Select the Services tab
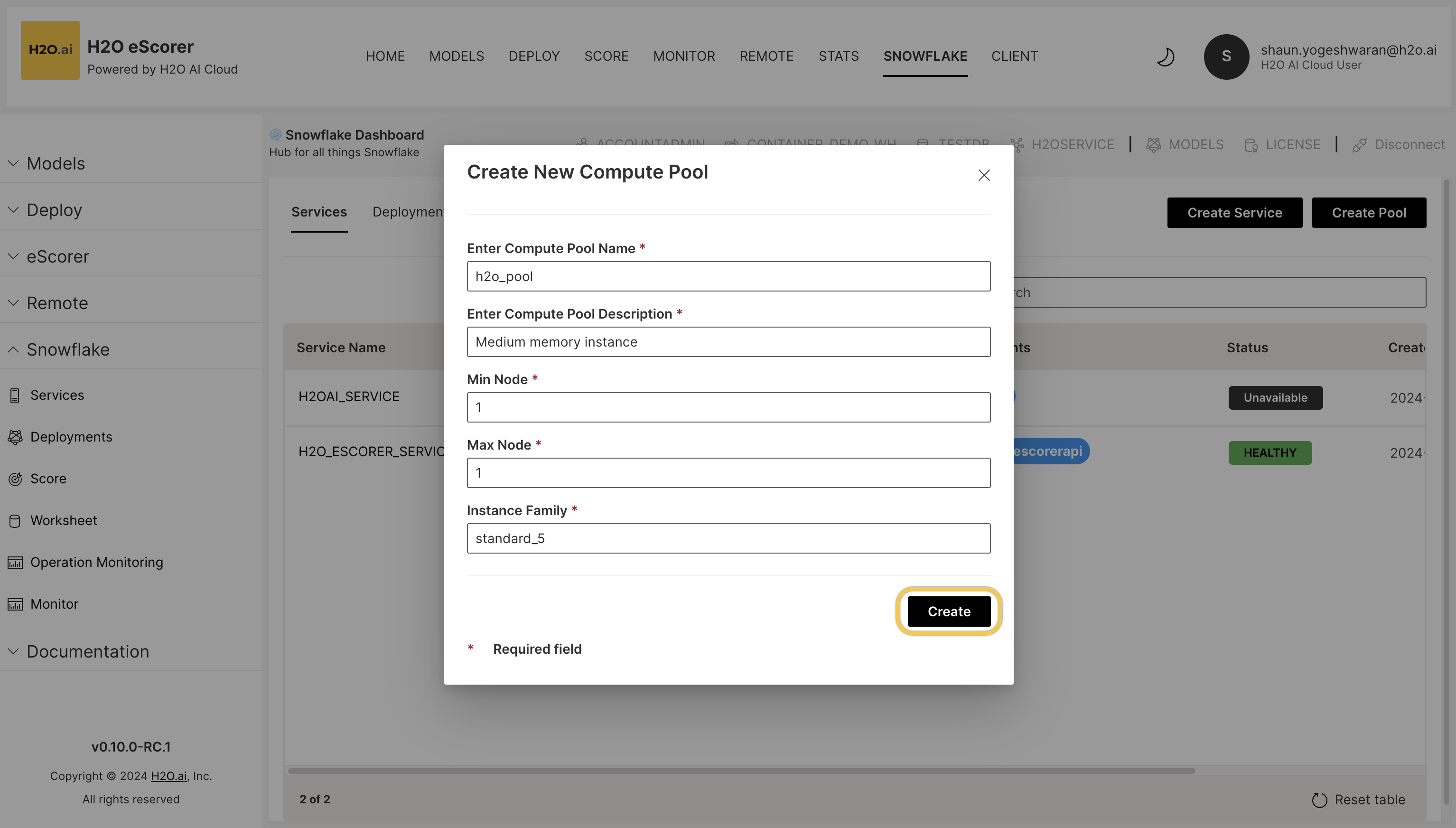The image size is (1456, 828). [x=319, y=212]
